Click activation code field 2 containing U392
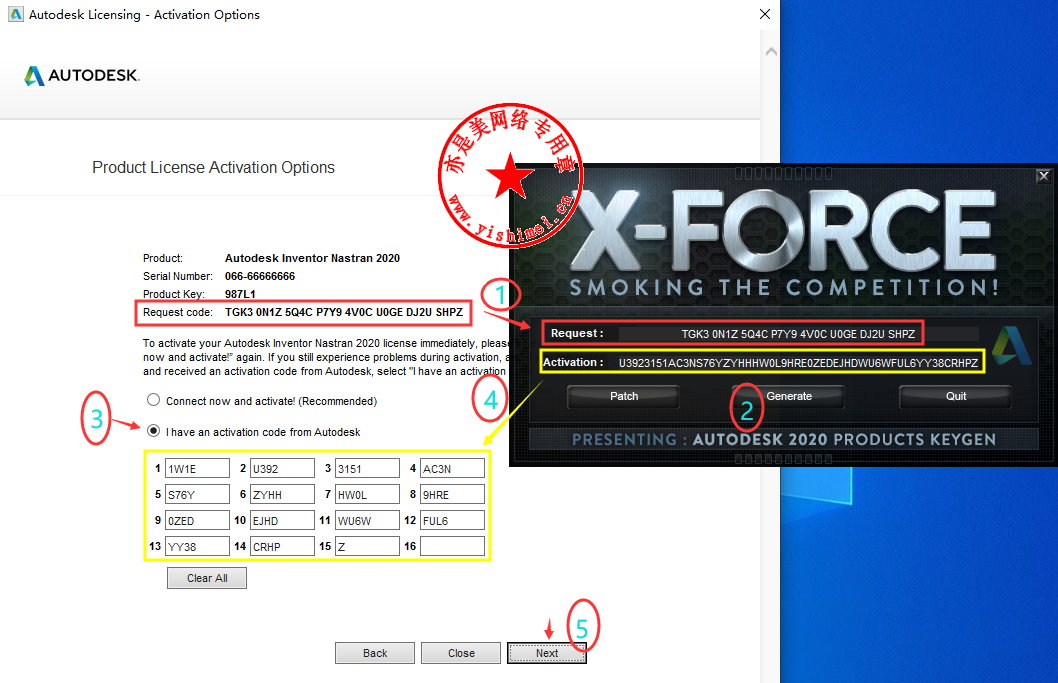Viewport: 1058px width, 683px height. [x=282, y=468]
